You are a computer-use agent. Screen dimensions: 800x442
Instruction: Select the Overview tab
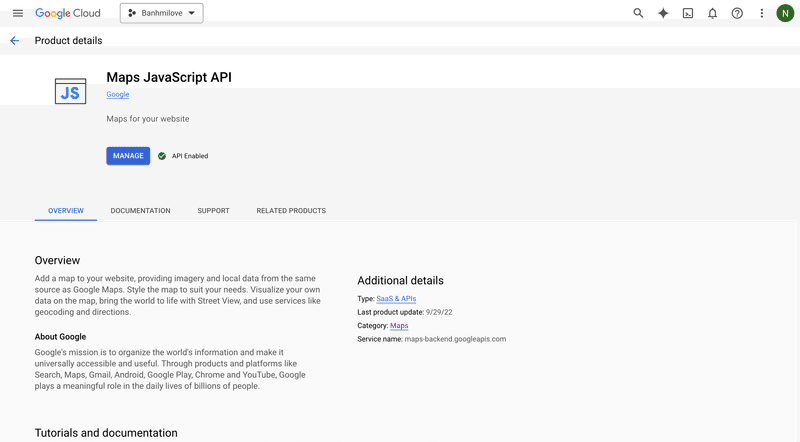[x=66, y=210]
